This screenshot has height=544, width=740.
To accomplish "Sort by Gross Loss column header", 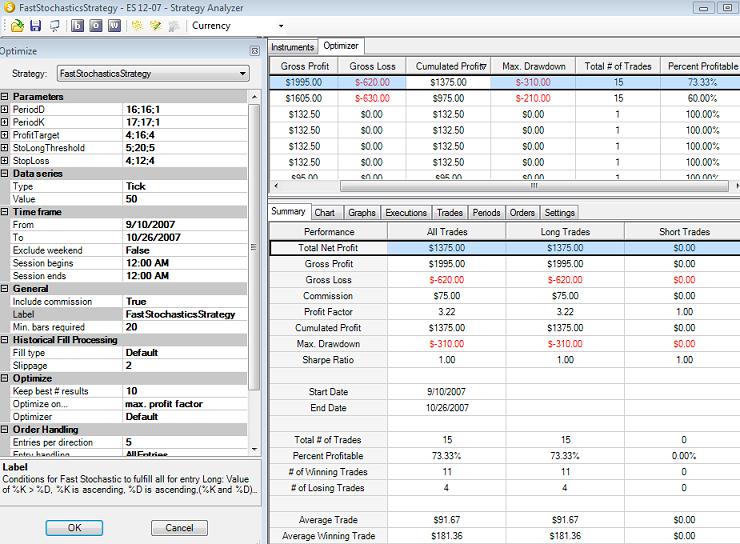I will [x=372, y=67].
